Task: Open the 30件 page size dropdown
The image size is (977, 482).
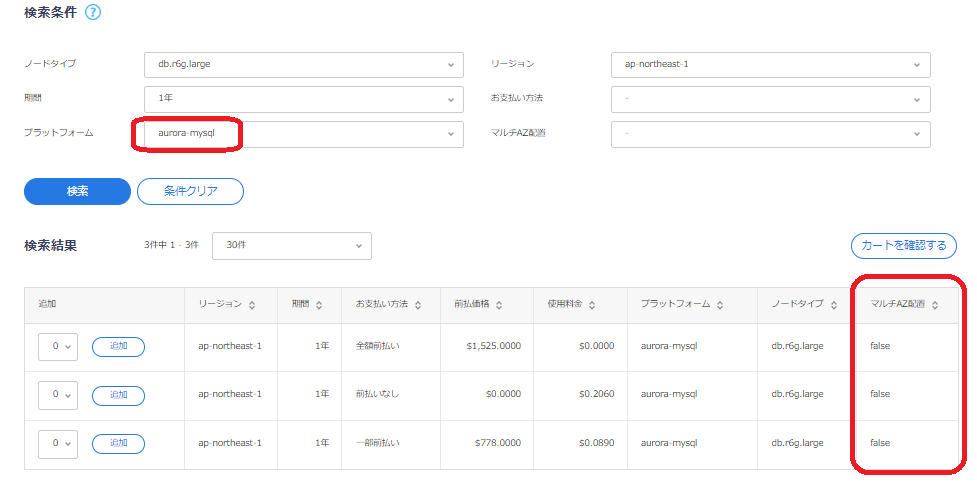Action: [x=292, y=246]
